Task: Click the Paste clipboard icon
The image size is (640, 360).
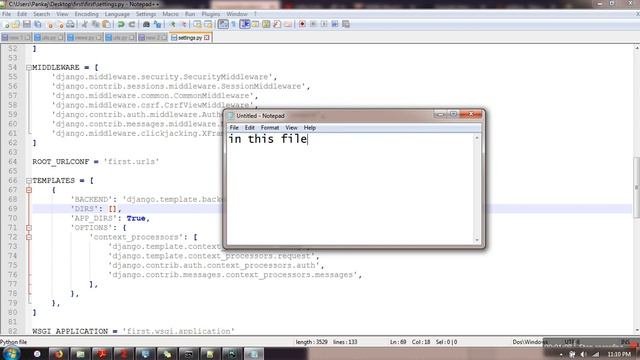Action: click(x=106, y=24)
